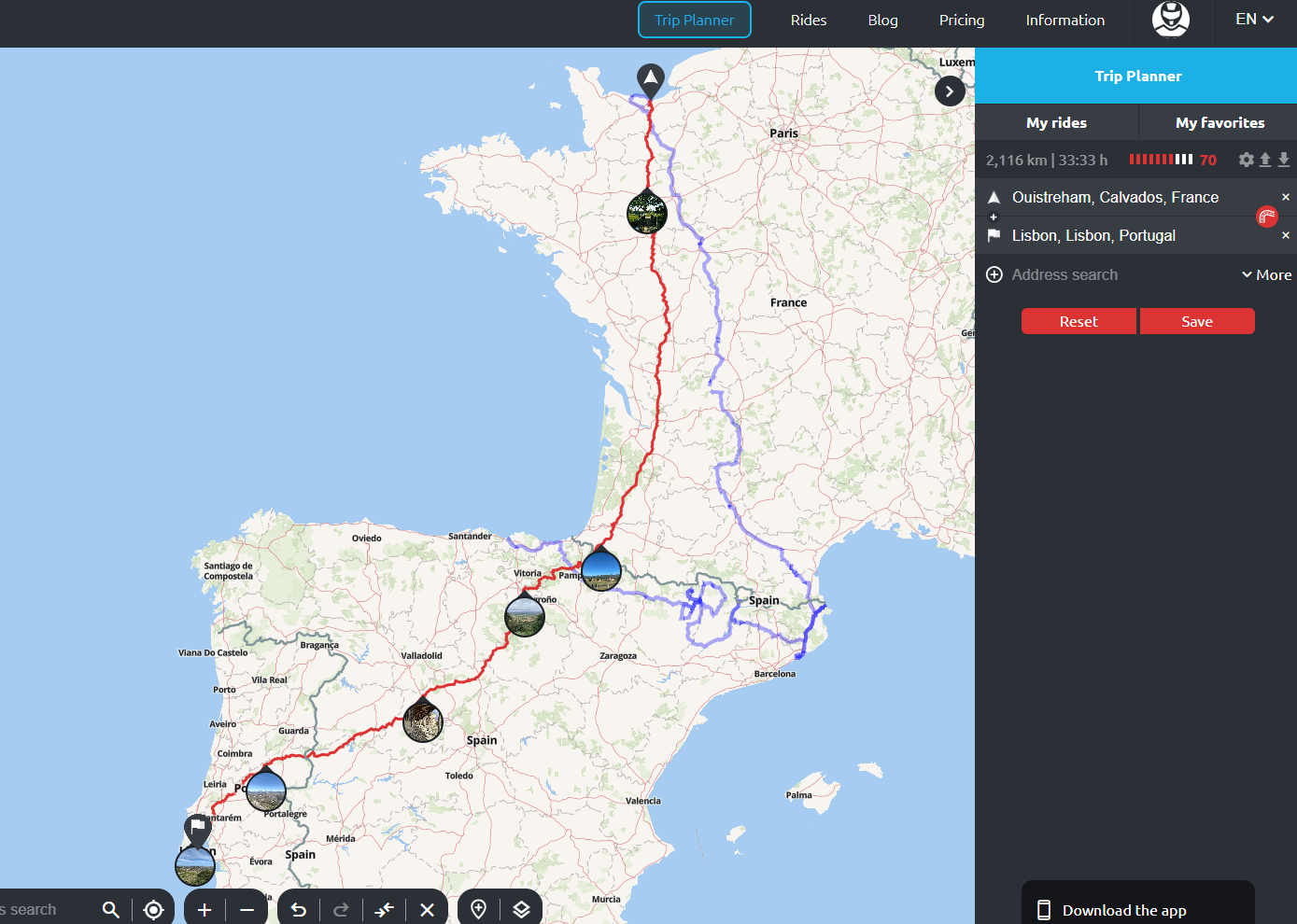Clear route using the X toolbar icon
This screenshot has width=1297, height=924.
click(x=427, y=909)
